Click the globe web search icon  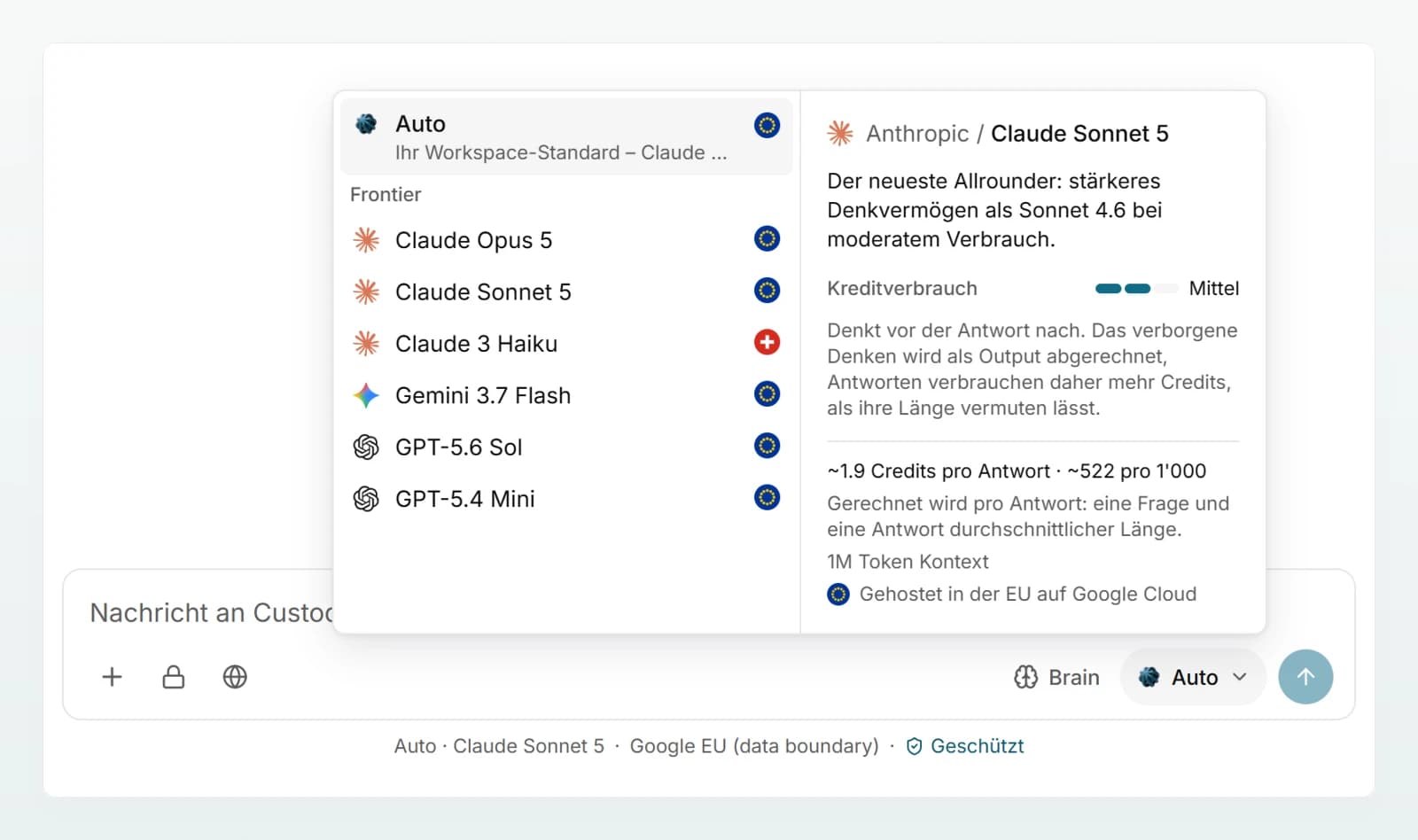235,677
